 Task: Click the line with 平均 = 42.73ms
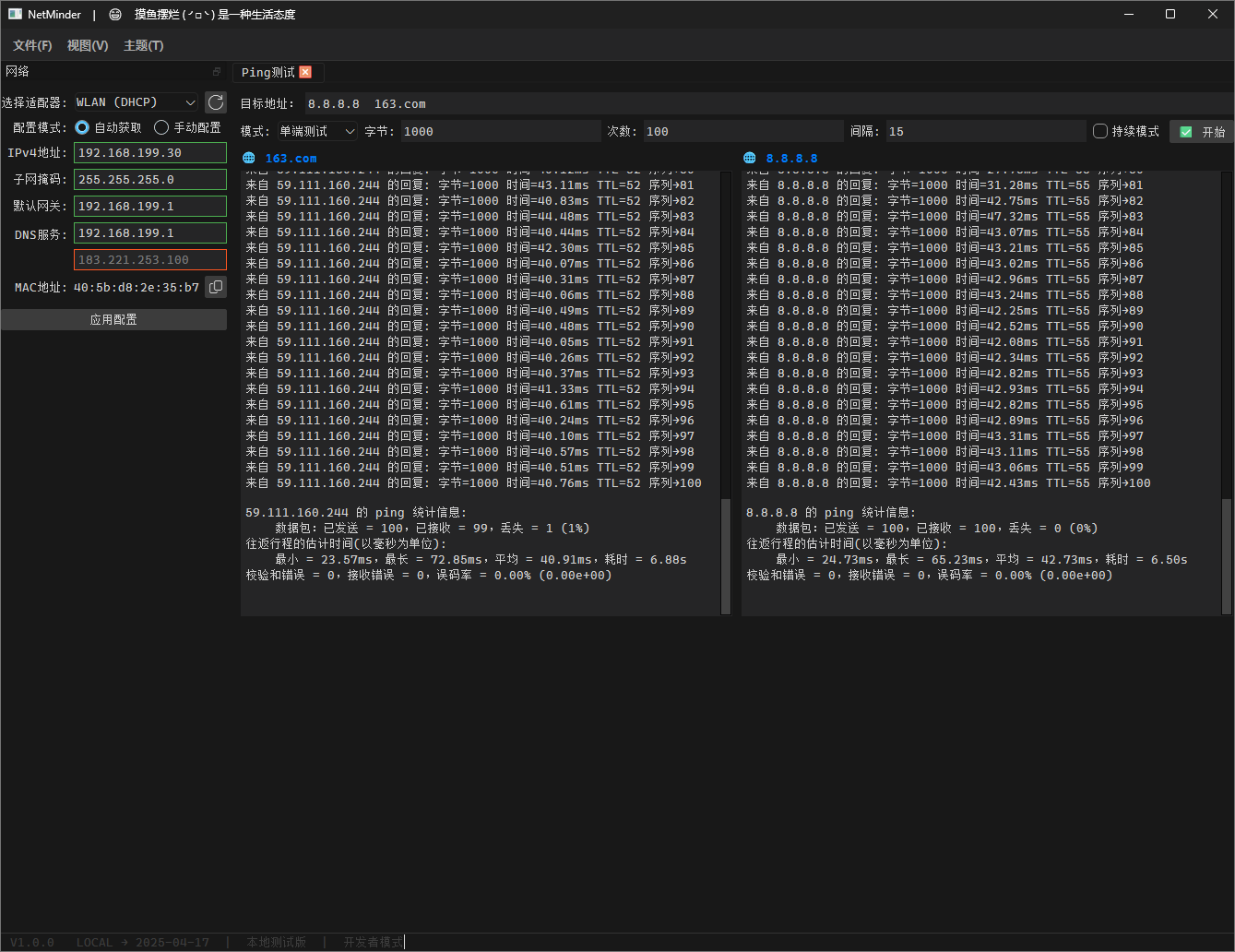tap(981, 559)
